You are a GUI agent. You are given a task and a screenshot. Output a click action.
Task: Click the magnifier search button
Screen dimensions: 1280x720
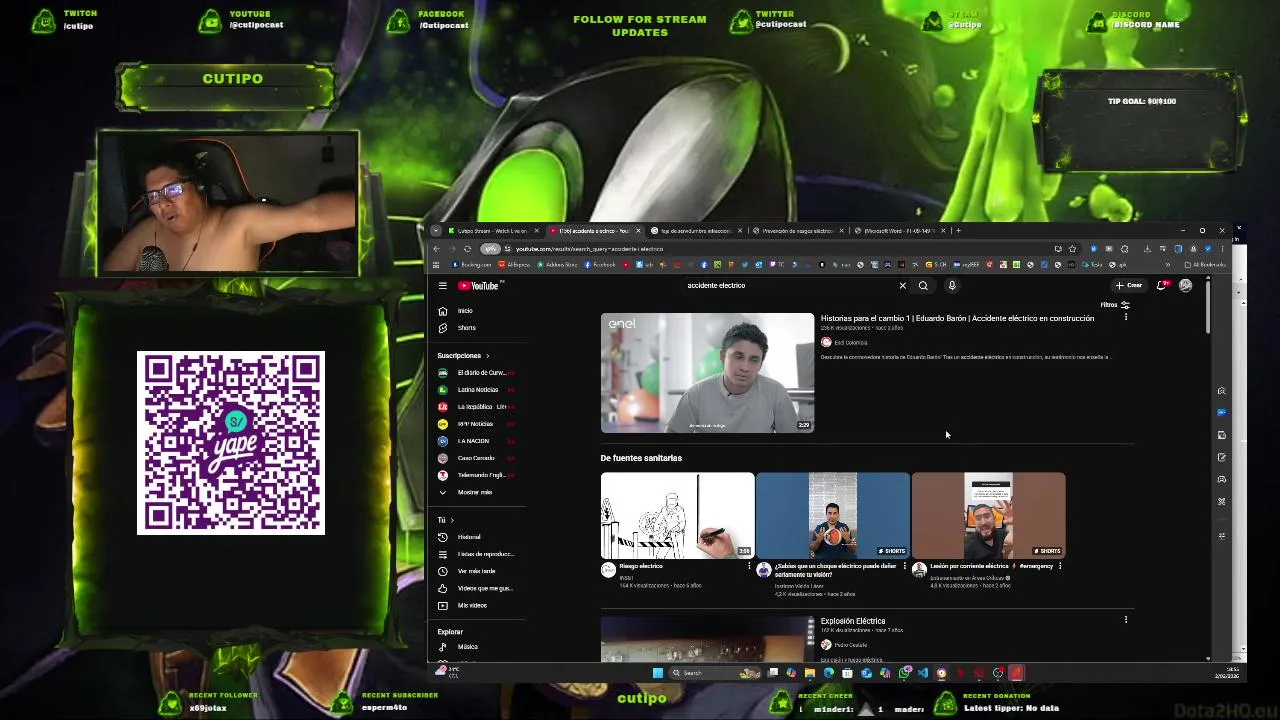(x=923, y=286)
